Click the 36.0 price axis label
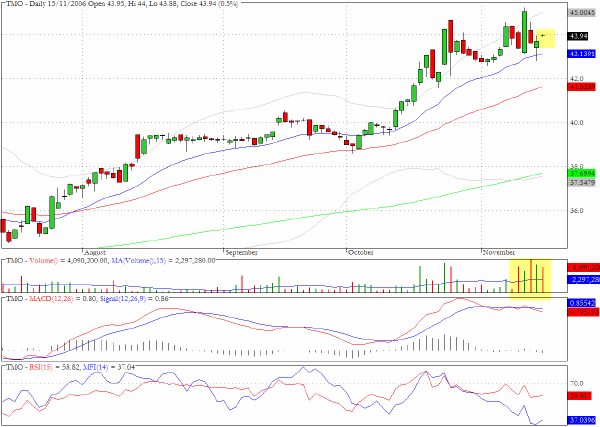600x427 pixels. click(x=577, y=210)
